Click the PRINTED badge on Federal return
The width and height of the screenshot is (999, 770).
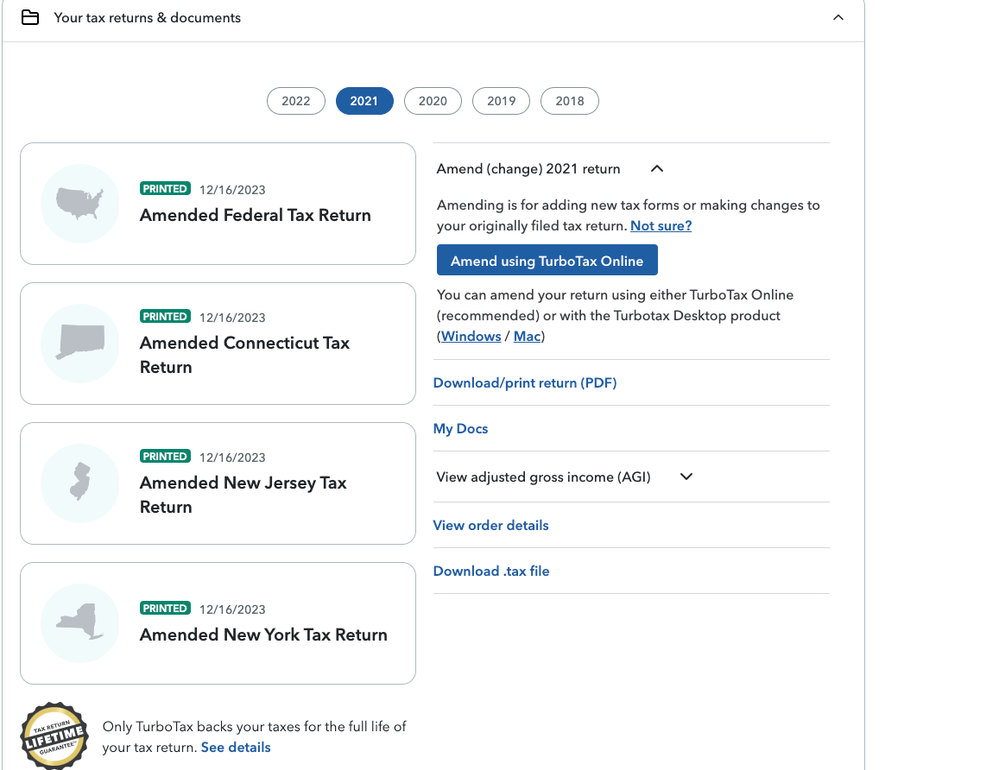[x=165, y=189]
